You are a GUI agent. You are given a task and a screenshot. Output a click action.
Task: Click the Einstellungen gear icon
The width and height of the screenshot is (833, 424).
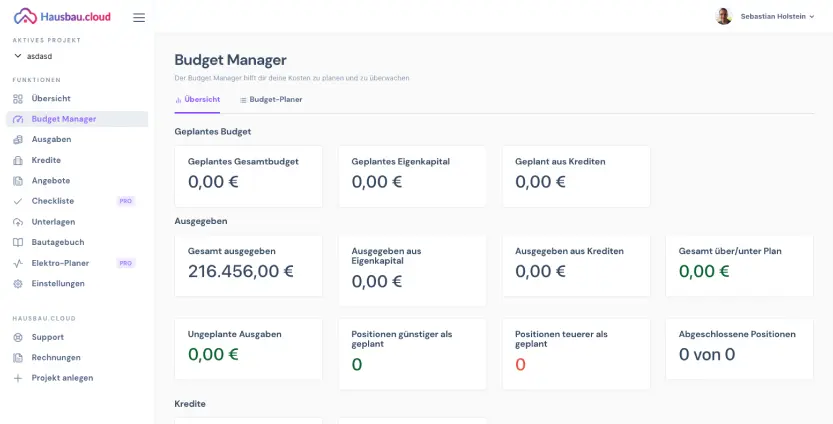click(x=18, y=284)
